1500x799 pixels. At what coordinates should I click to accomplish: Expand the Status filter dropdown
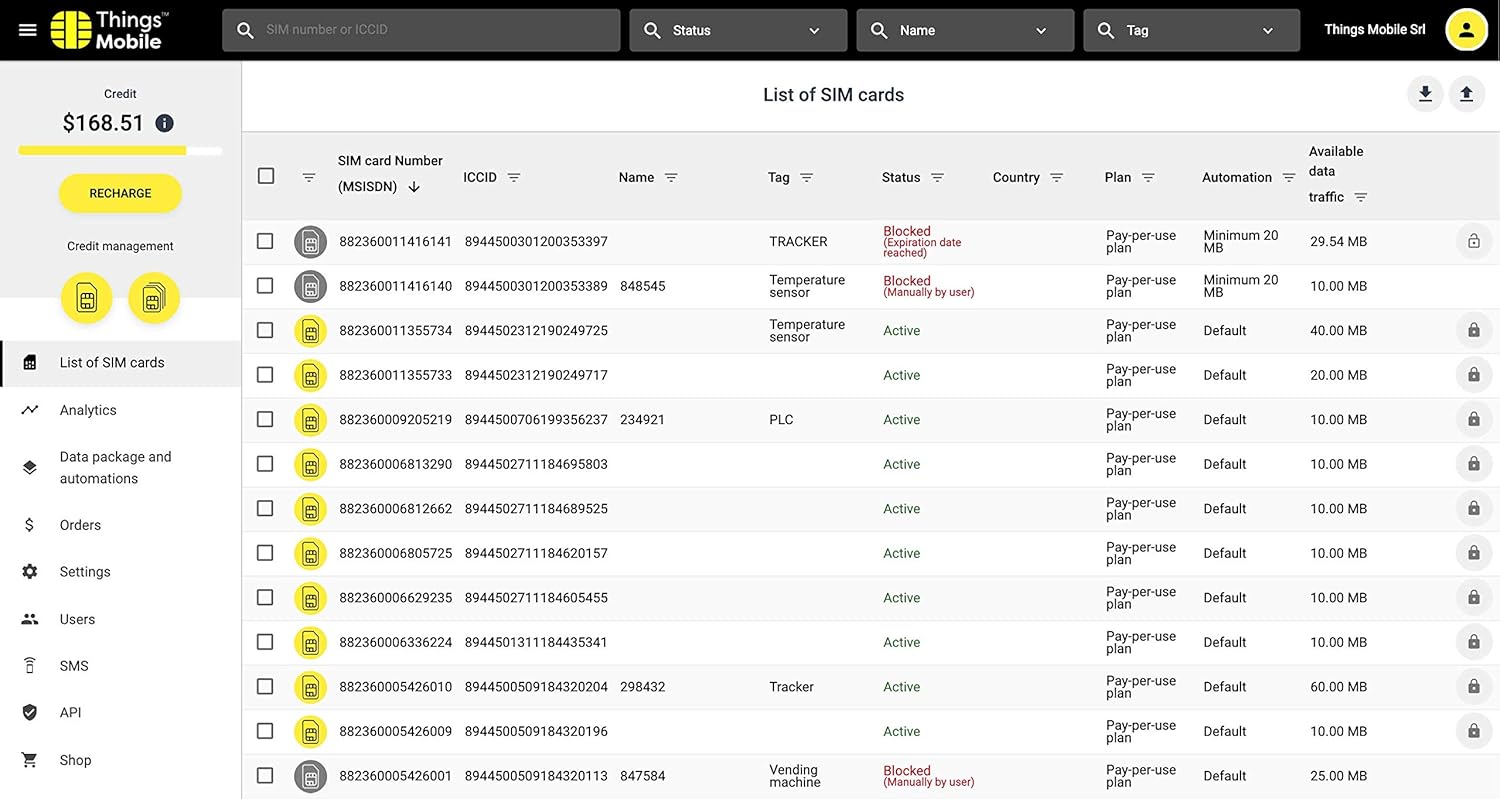tap(738, 30)
